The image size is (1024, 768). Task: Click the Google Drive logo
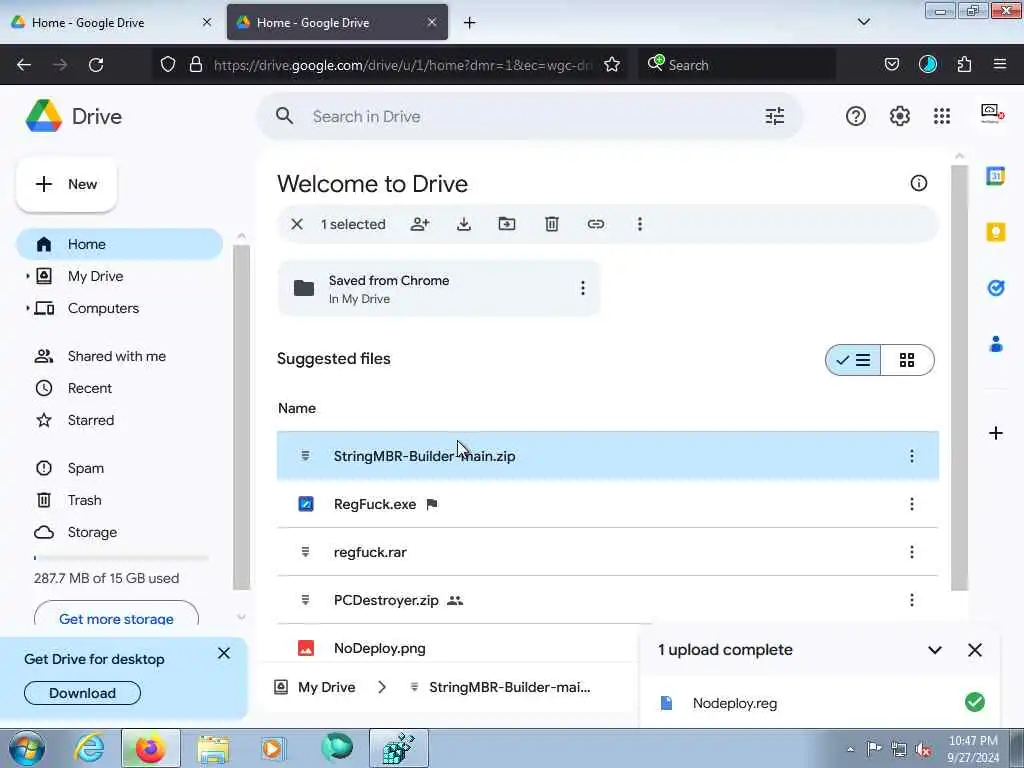point(43,116)
